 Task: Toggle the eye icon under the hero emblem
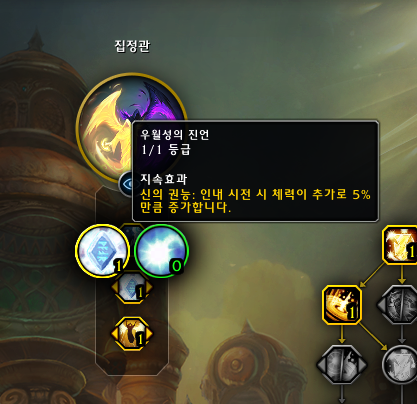coord(127,184)
